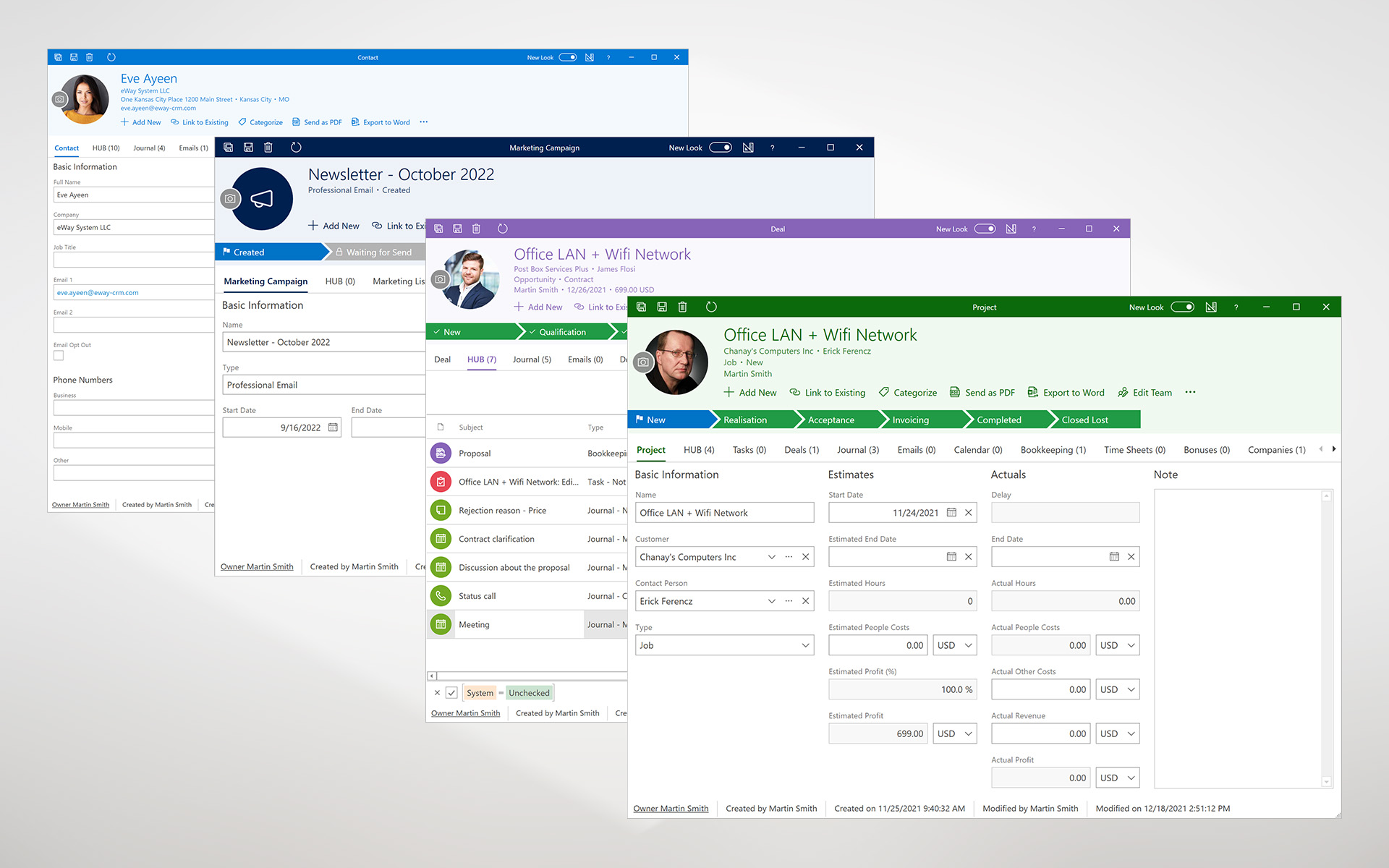Clear Customer field with X icon
Image resolution: width=1389 pixels, height=868 pixels.
[x=805, y=557]
